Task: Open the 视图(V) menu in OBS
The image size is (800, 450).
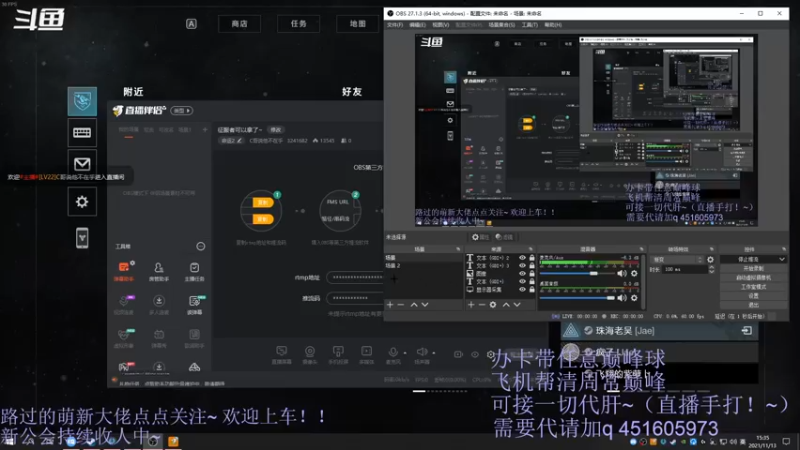Action: [x=441, y=24]
